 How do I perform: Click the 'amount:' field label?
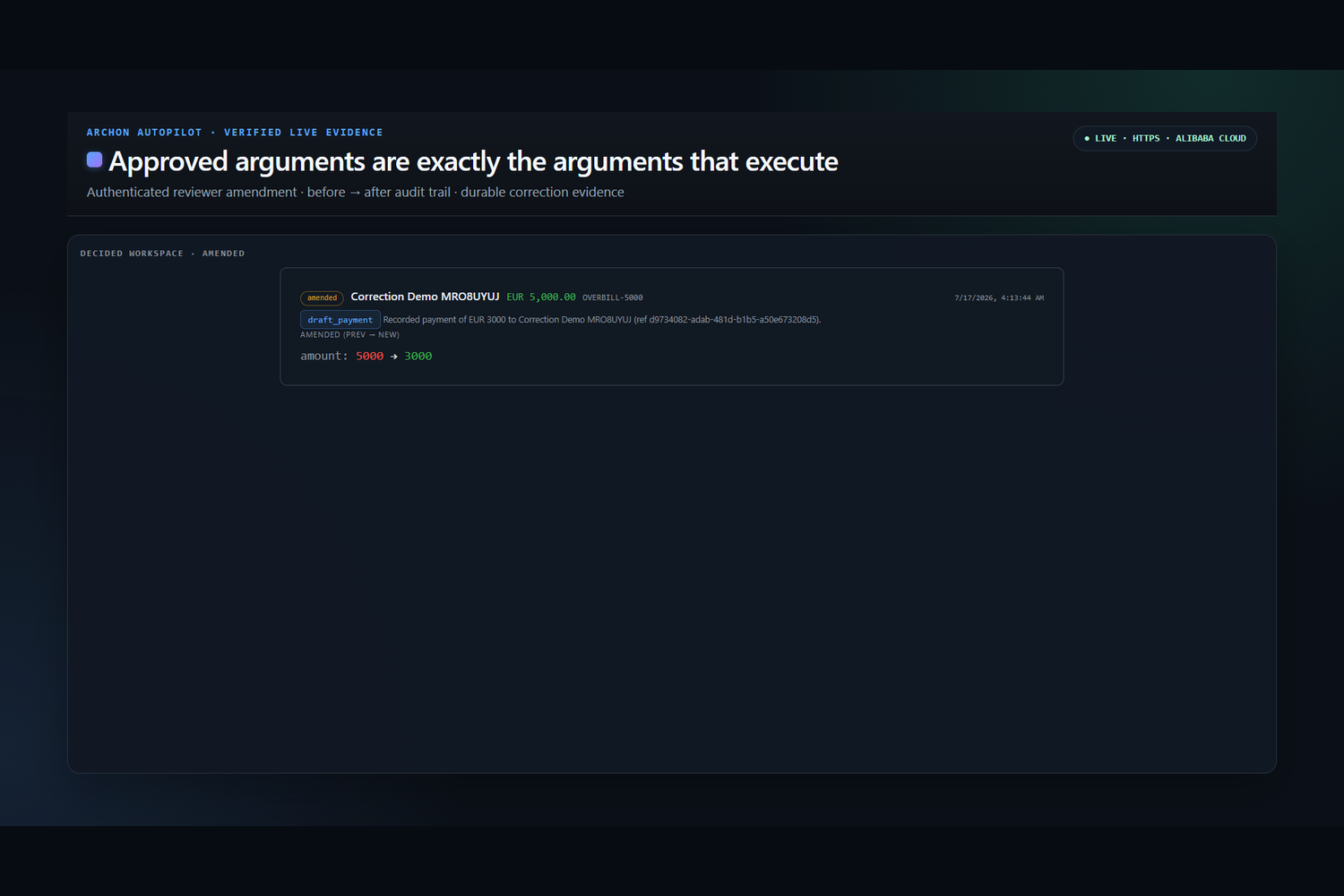[x=324, y=357]
